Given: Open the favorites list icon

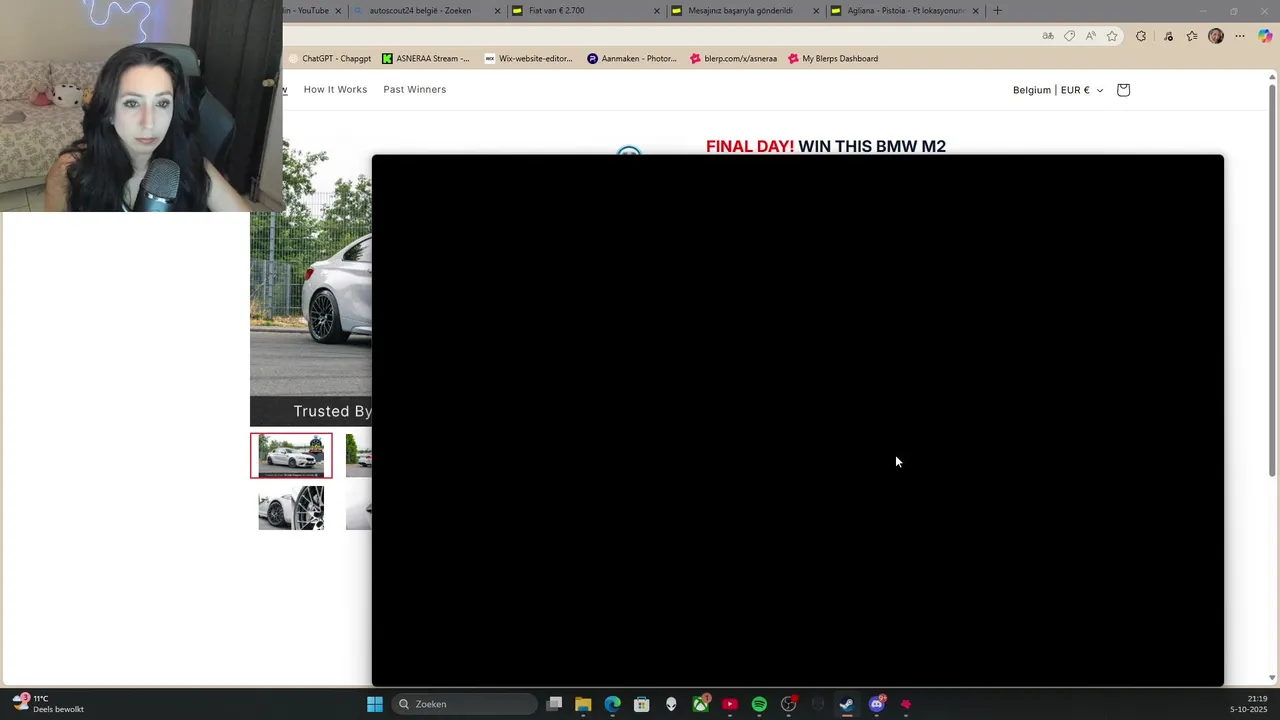Looking at the screenshot, I should pyautogui.click(x=1192, y=36).
